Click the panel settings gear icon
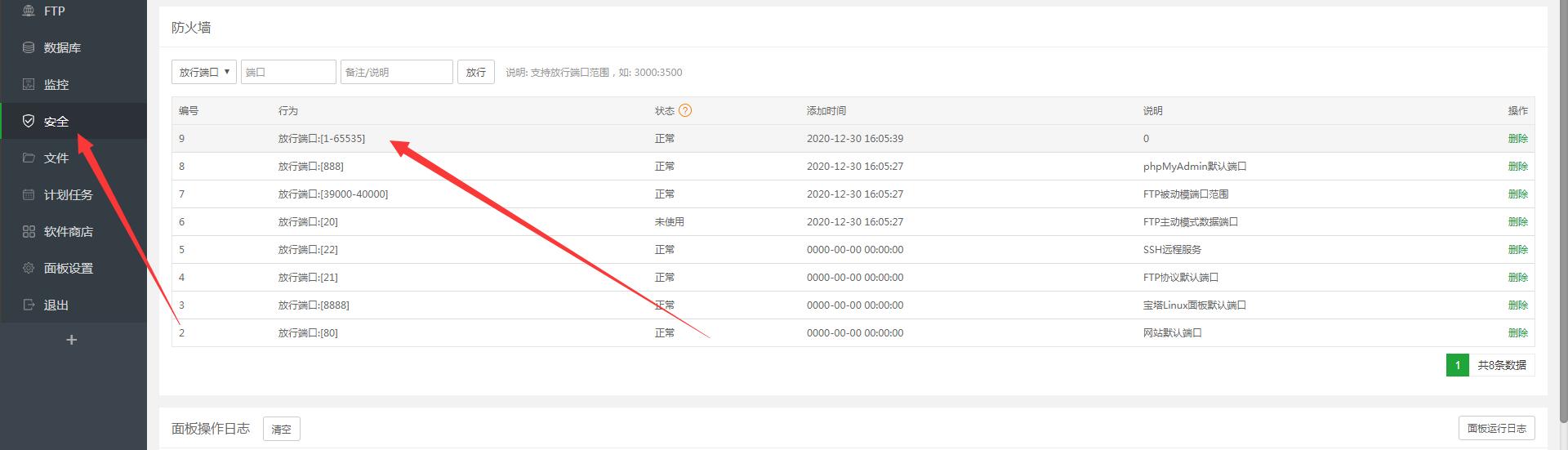This screenshot has height=450, width=1568. (29, 269)
